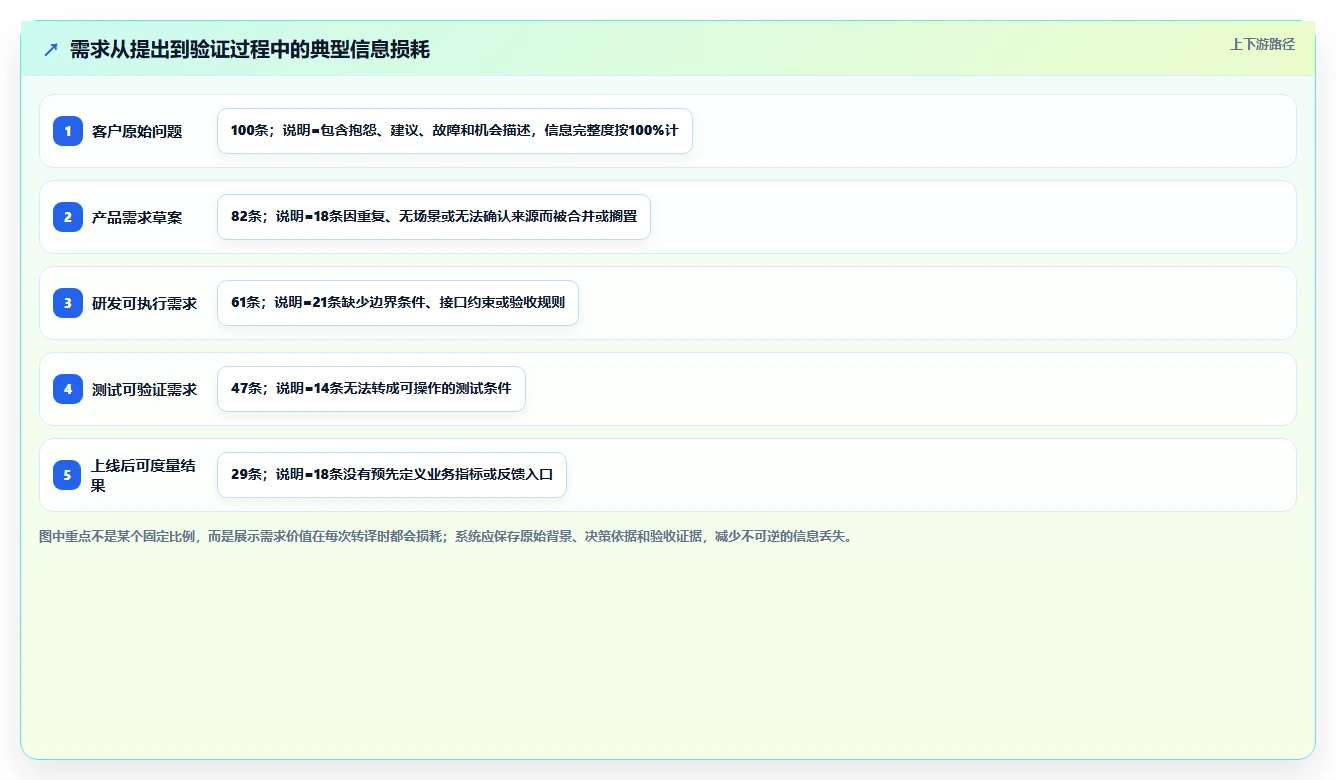Click the 上下游路径 label at top right

pos(1262,44)
